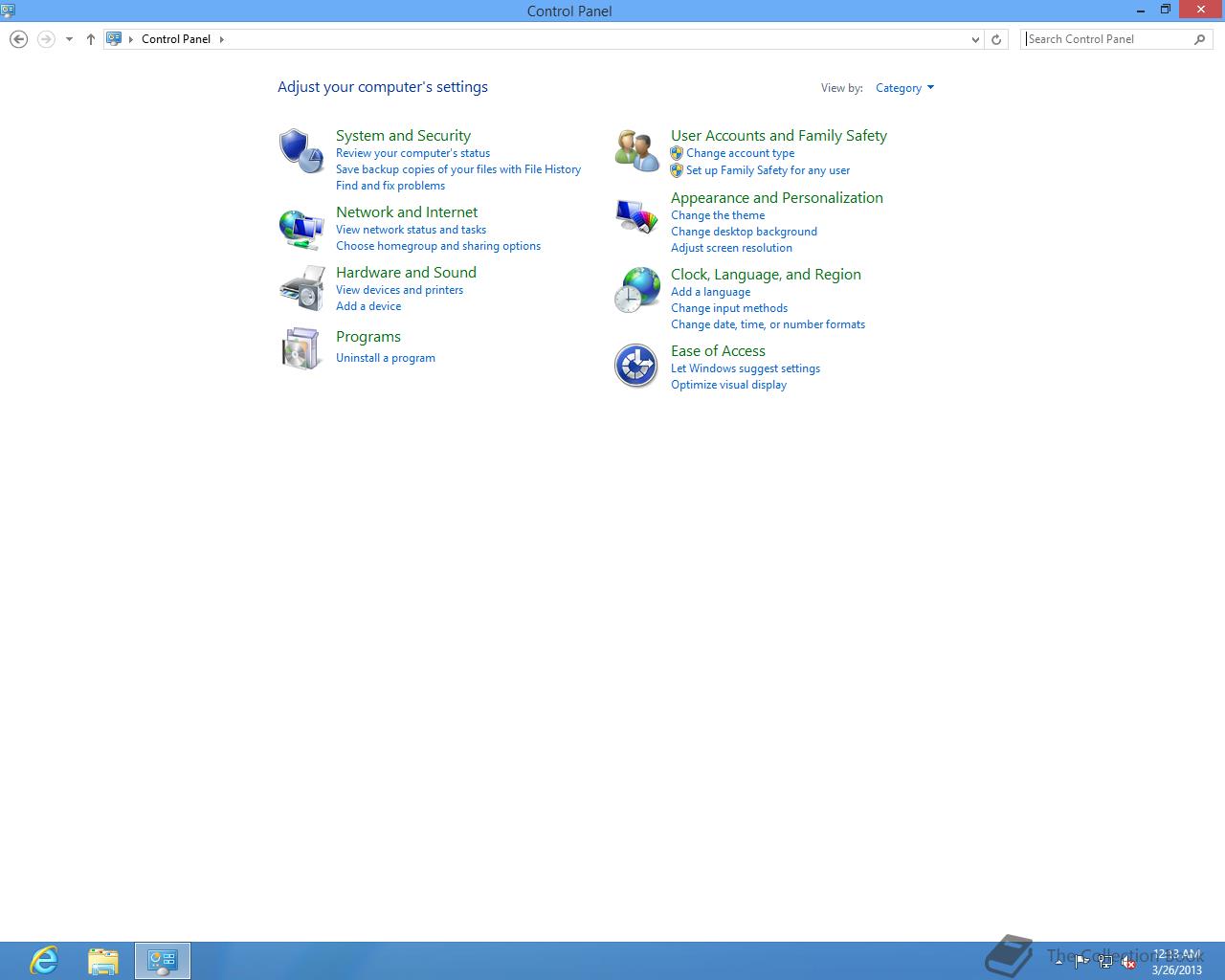Click the Control Panel breadcrumb label

176,39
